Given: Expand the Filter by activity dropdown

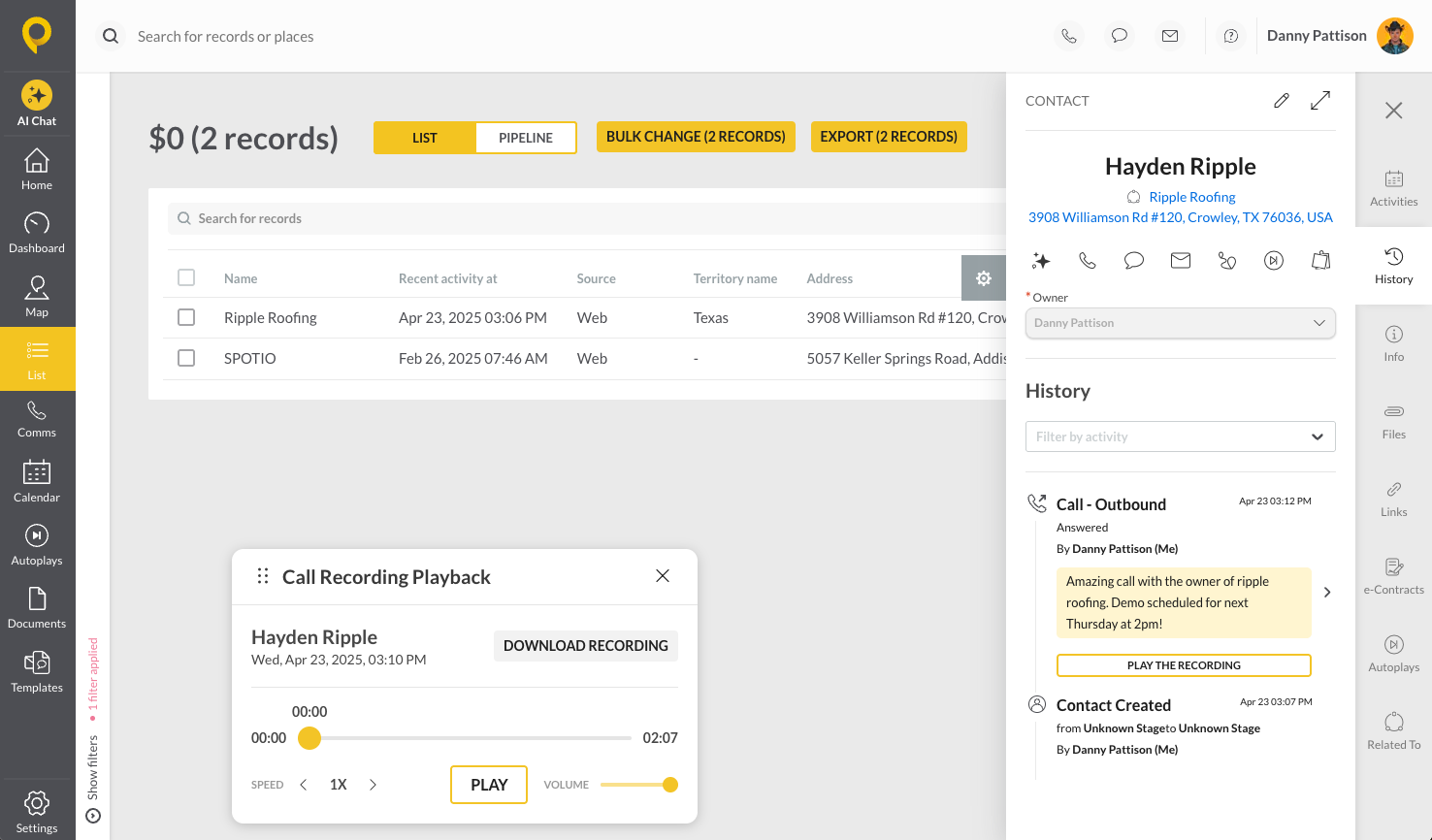Looking at the screenshot, I should (1180, 436).
